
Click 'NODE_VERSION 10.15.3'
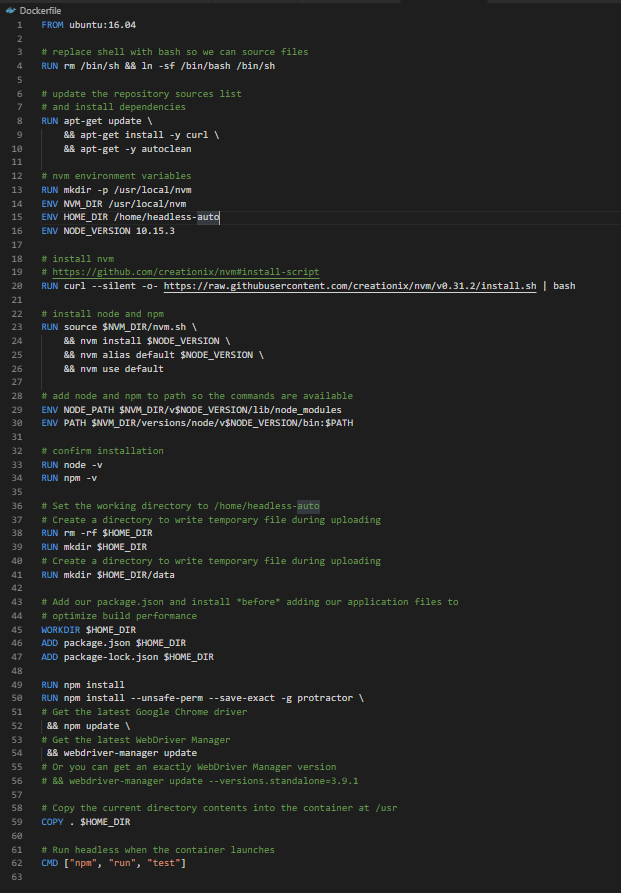[x=119, y=231]
